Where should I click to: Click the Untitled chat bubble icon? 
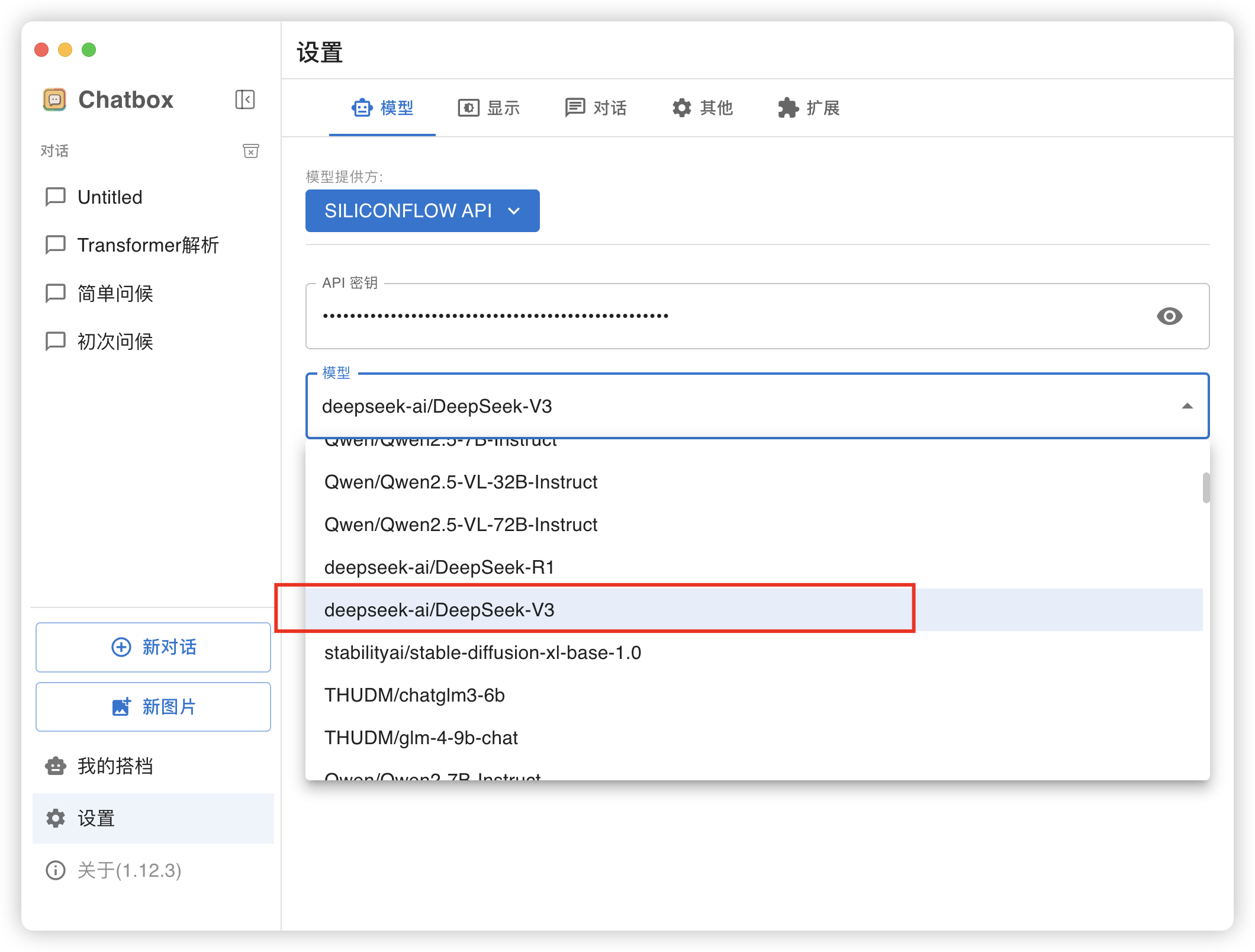tap(56, 197)
